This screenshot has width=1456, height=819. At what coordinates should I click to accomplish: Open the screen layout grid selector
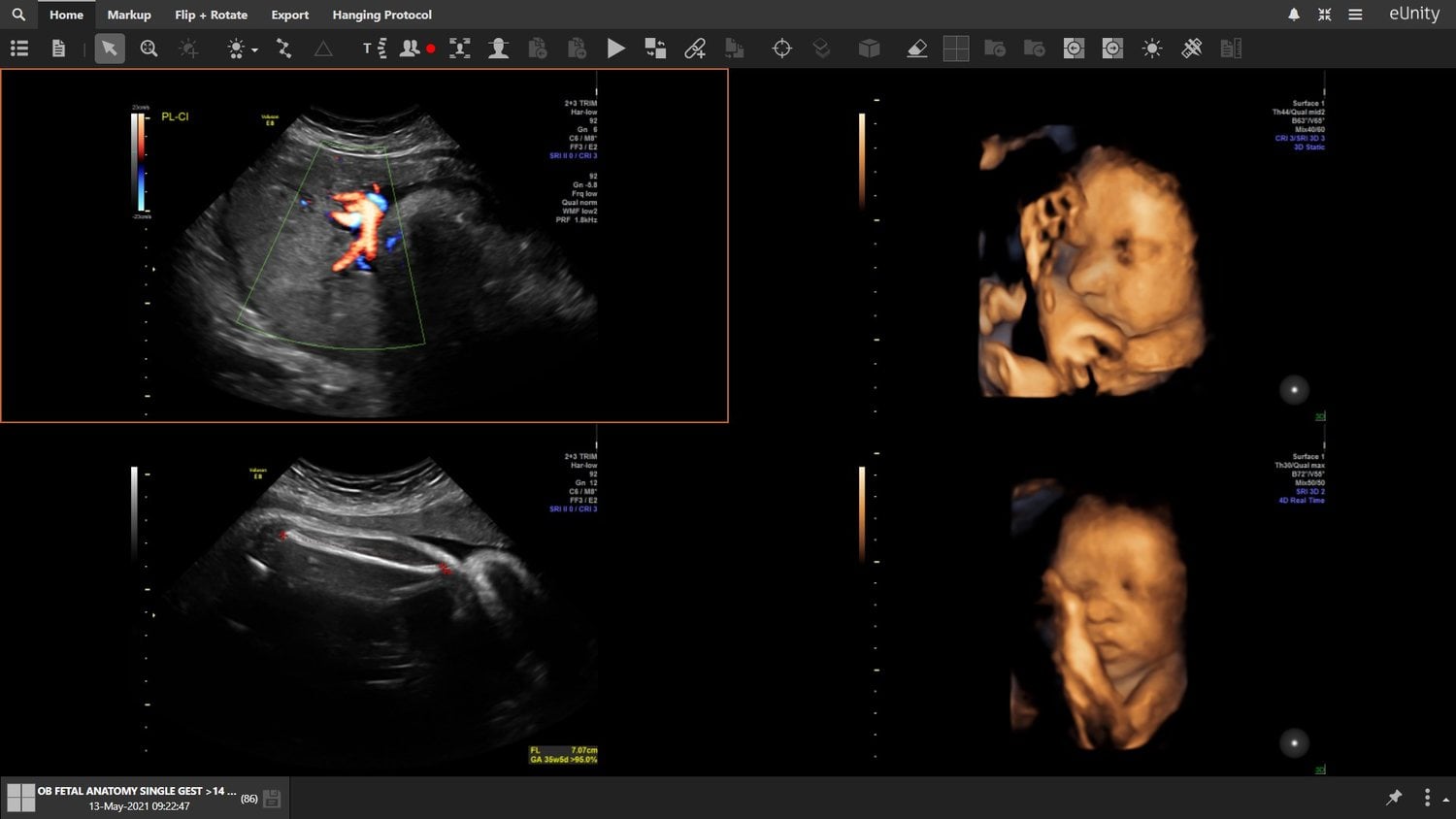coord(956,49)
